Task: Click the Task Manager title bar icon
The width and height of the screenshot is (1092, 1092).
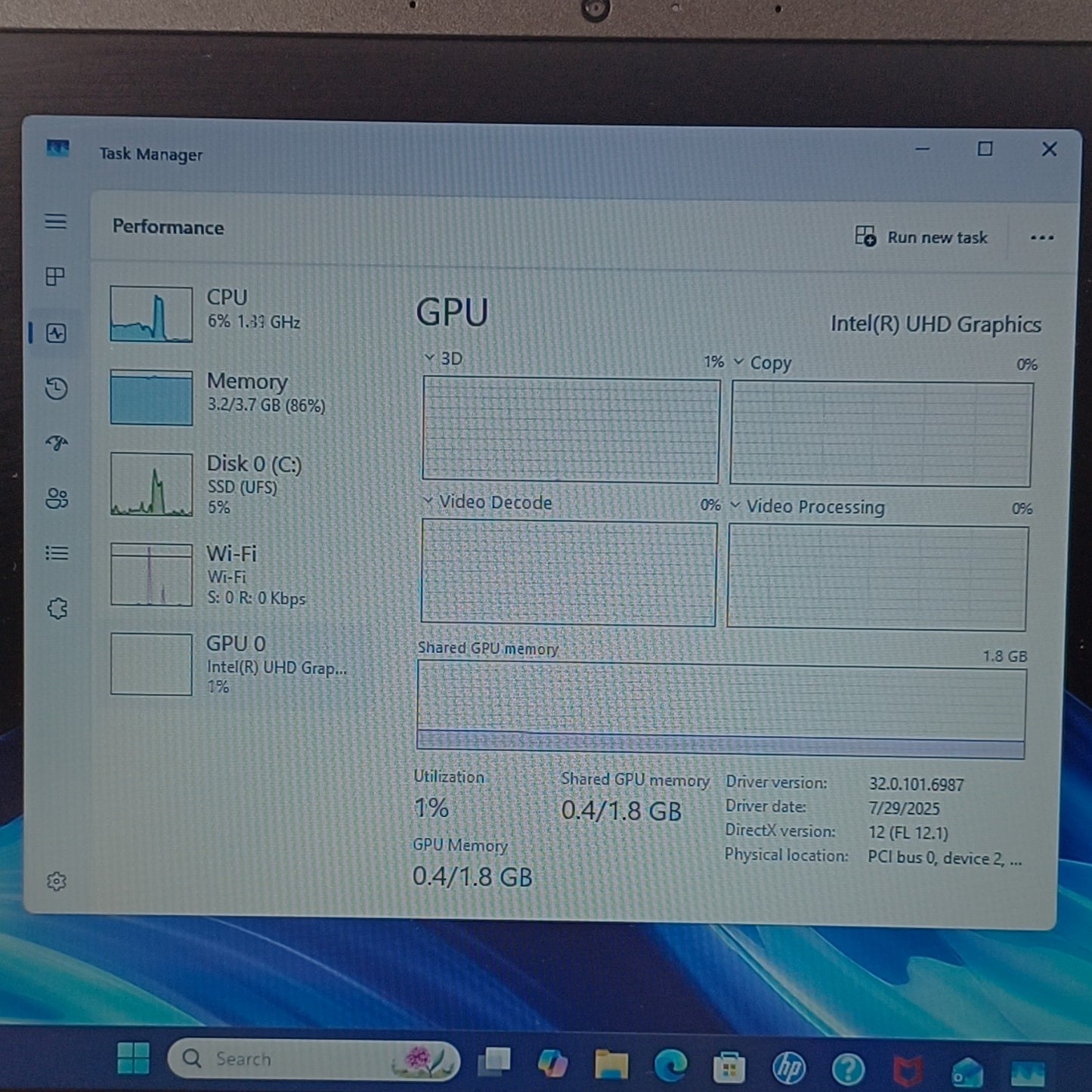Action: tap(57, 148)
